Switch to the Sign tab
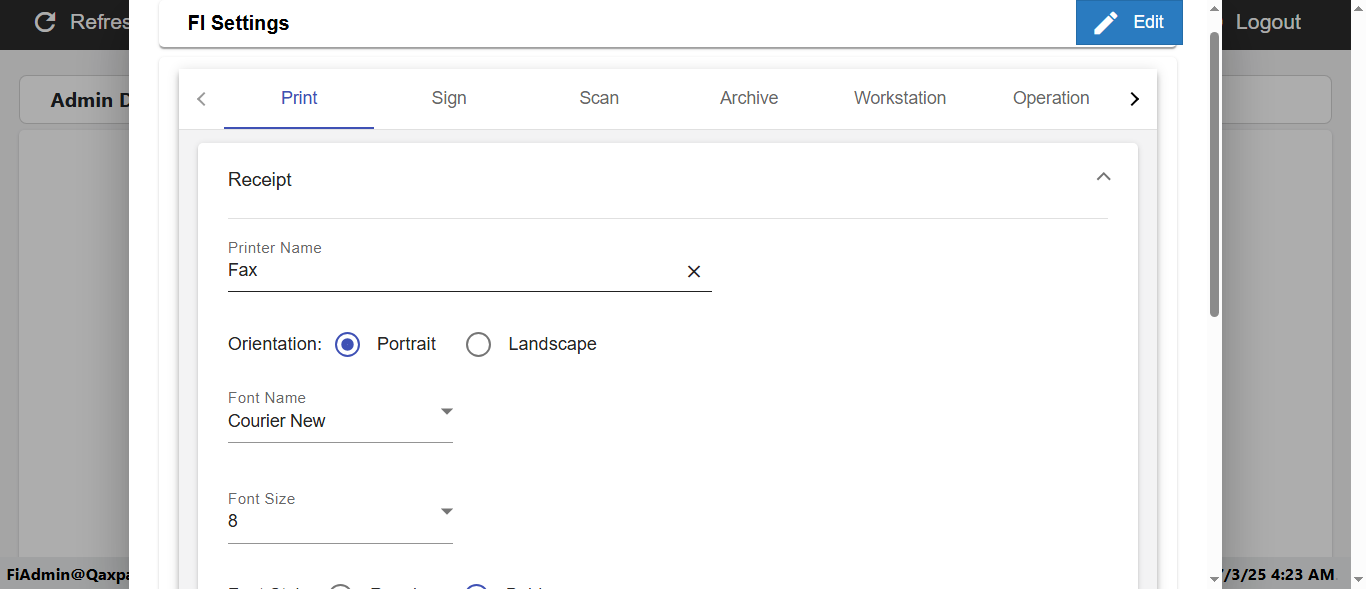Screen dimensions: 1366x589 click(x=449, y=98)
